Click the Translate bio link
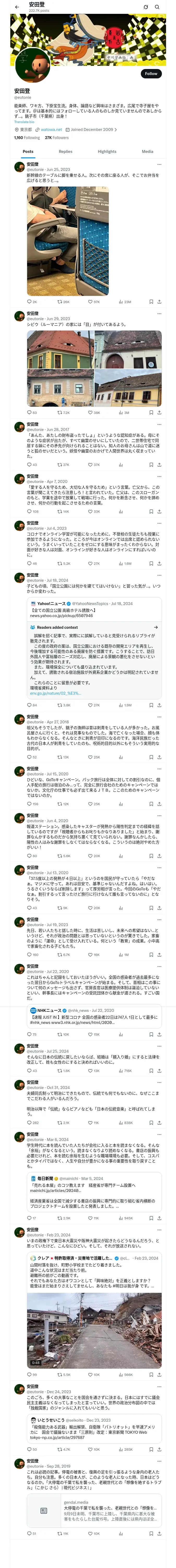 tap(24, 122)
